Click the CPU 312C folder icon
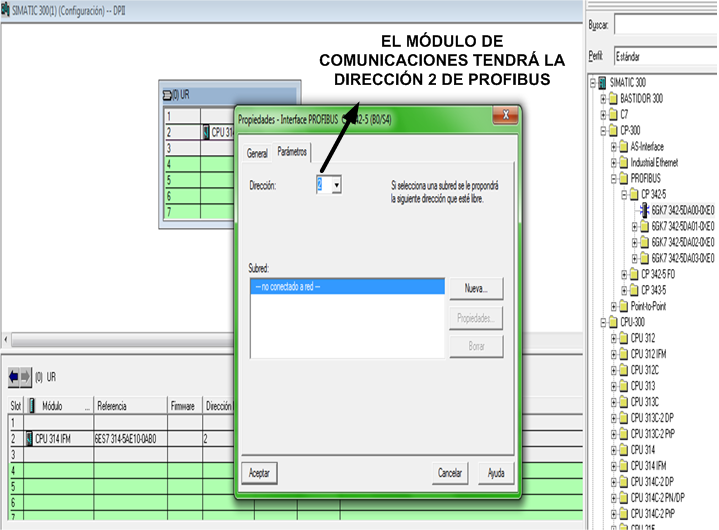Viewport: 719px width, 530px height. coord(624,370)
